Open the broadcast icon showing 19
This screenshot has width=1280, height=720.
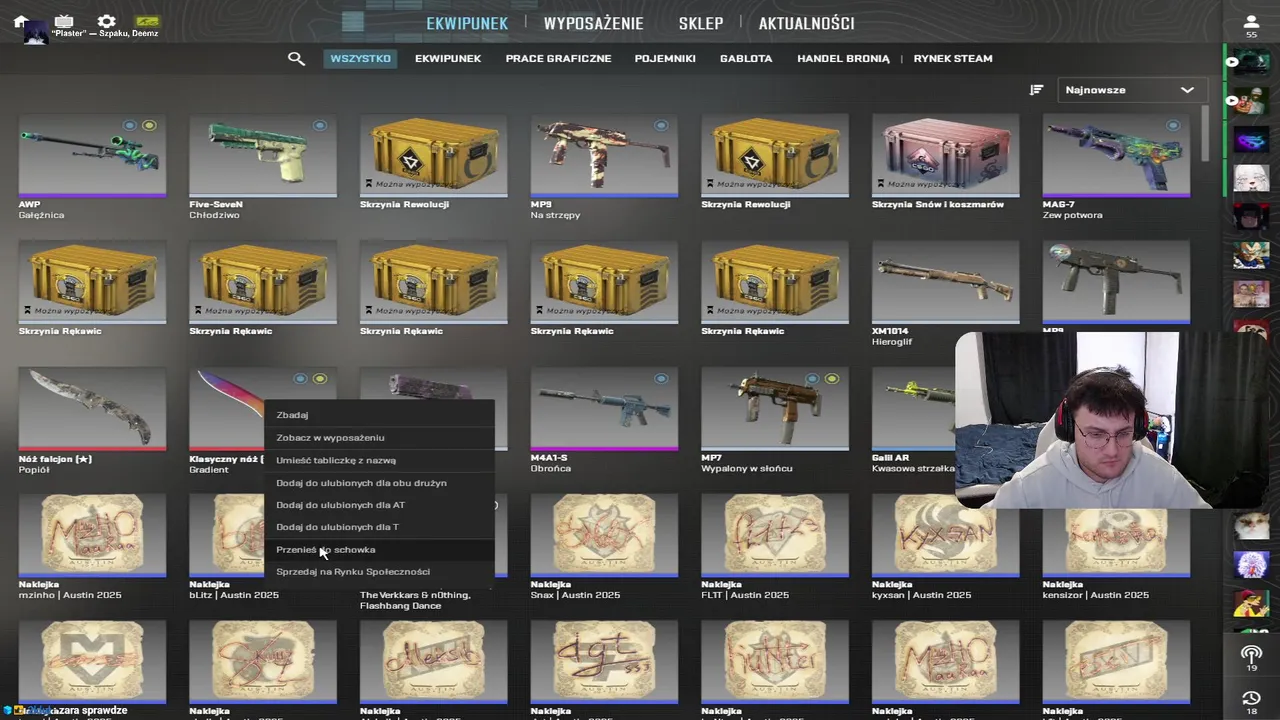click(x=1251, y=658)
